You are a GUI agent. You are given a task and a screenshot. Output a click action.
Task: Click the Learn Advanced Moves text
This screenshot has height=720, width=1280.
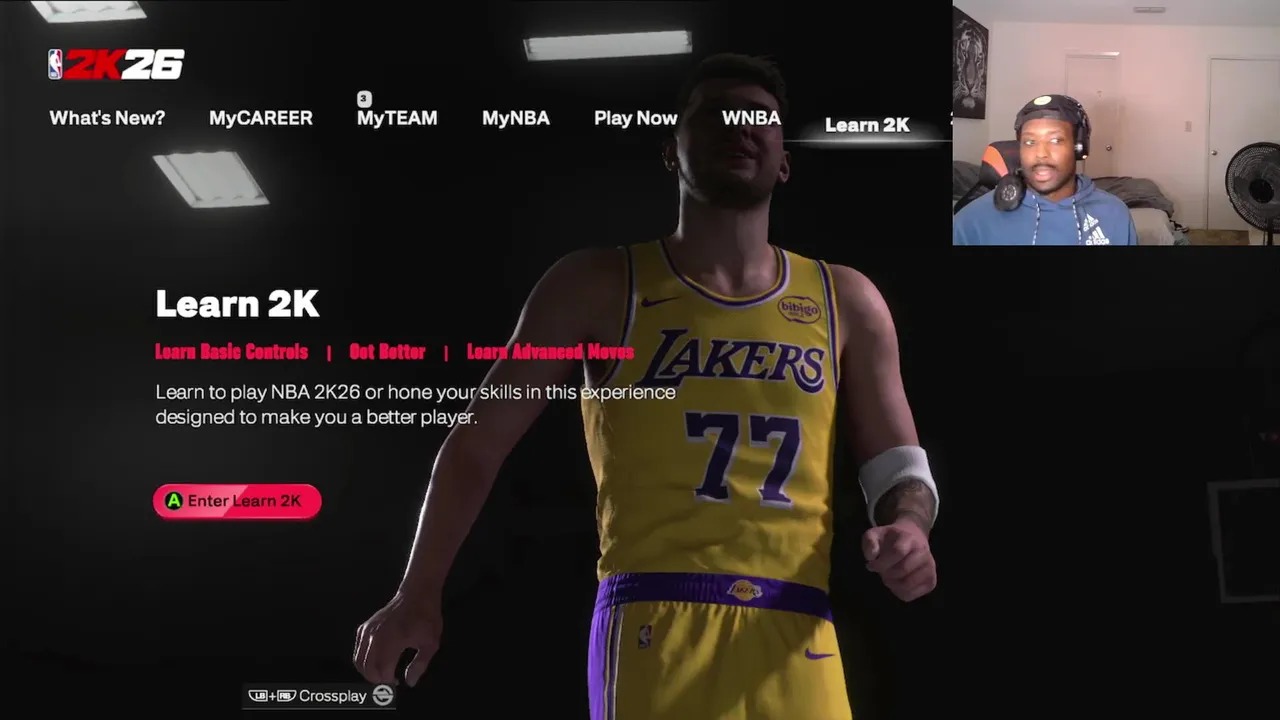(550, 352)
